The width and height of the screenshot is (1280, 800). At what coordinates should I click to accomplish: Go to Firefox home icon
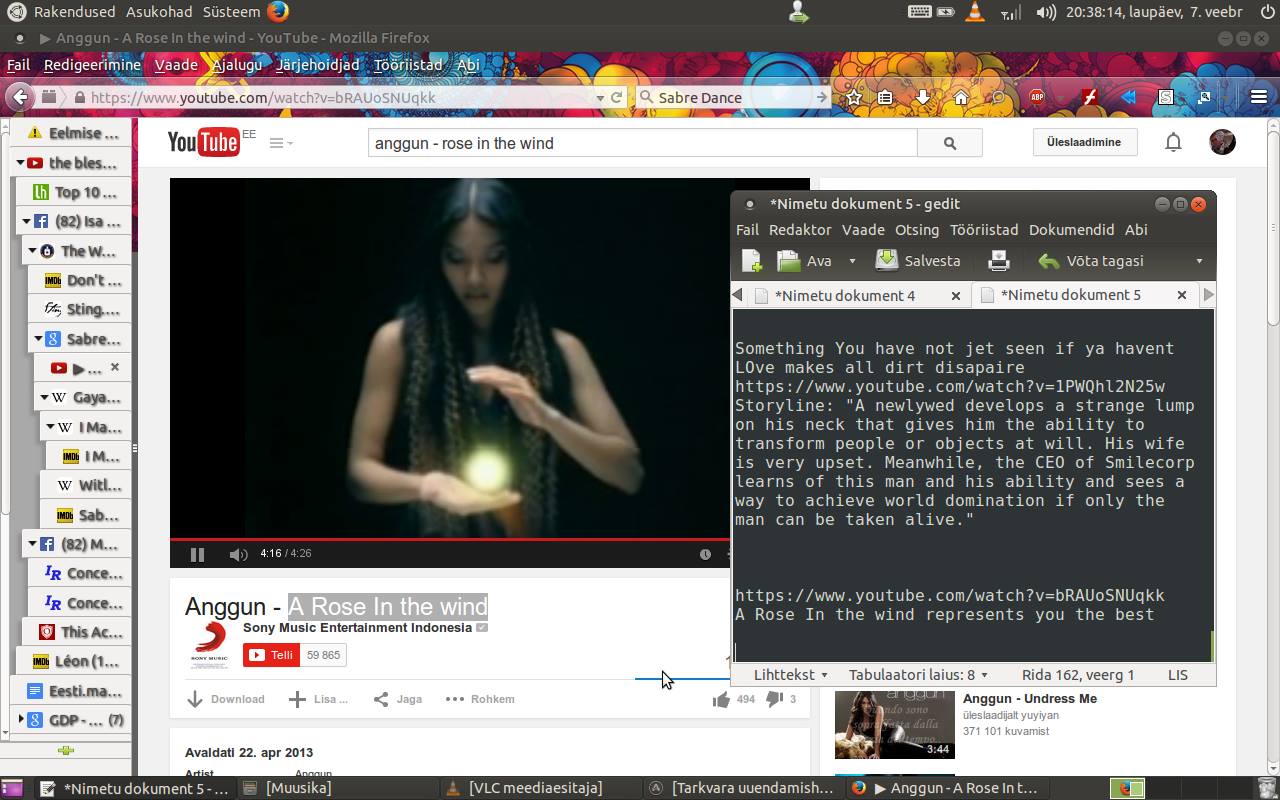[x=960, y=97]
